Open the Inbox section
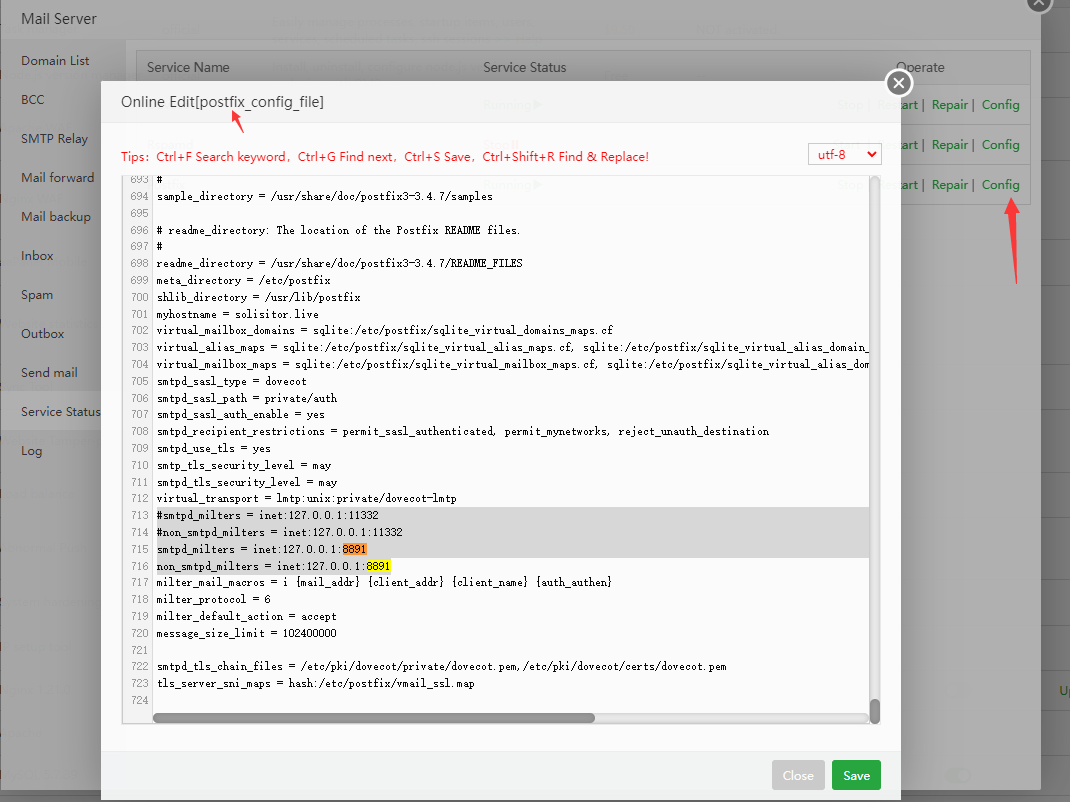The width and height of the screenshot is (1070, 802). pyautogui.click(x=37, y=255)
